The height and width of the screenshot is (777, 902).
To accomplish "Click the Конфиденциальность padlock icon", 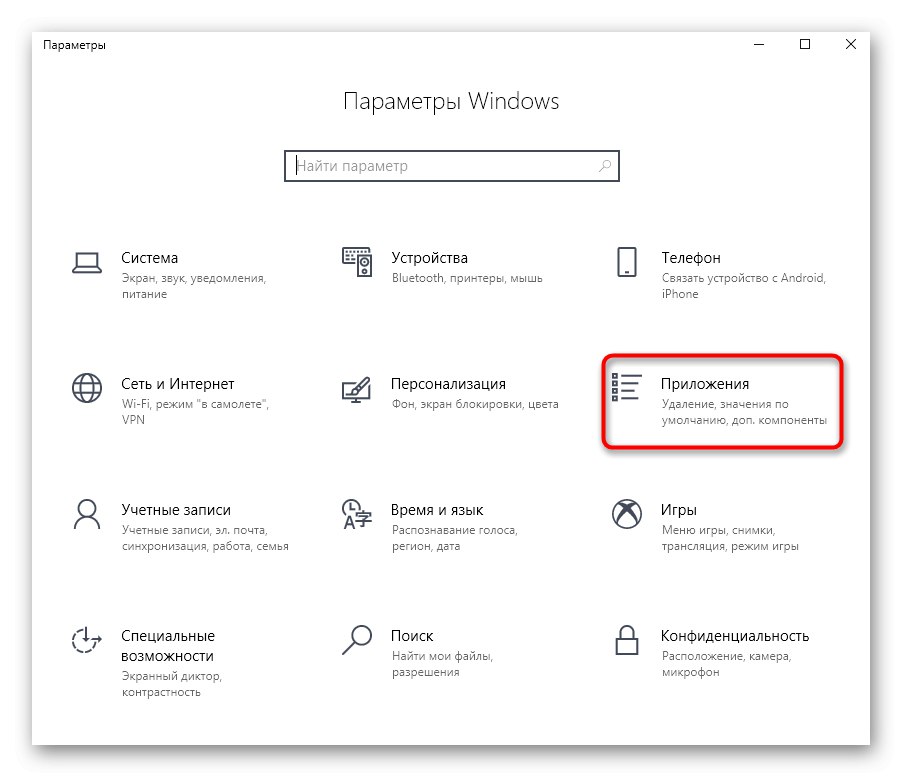I will pos(626,640).
